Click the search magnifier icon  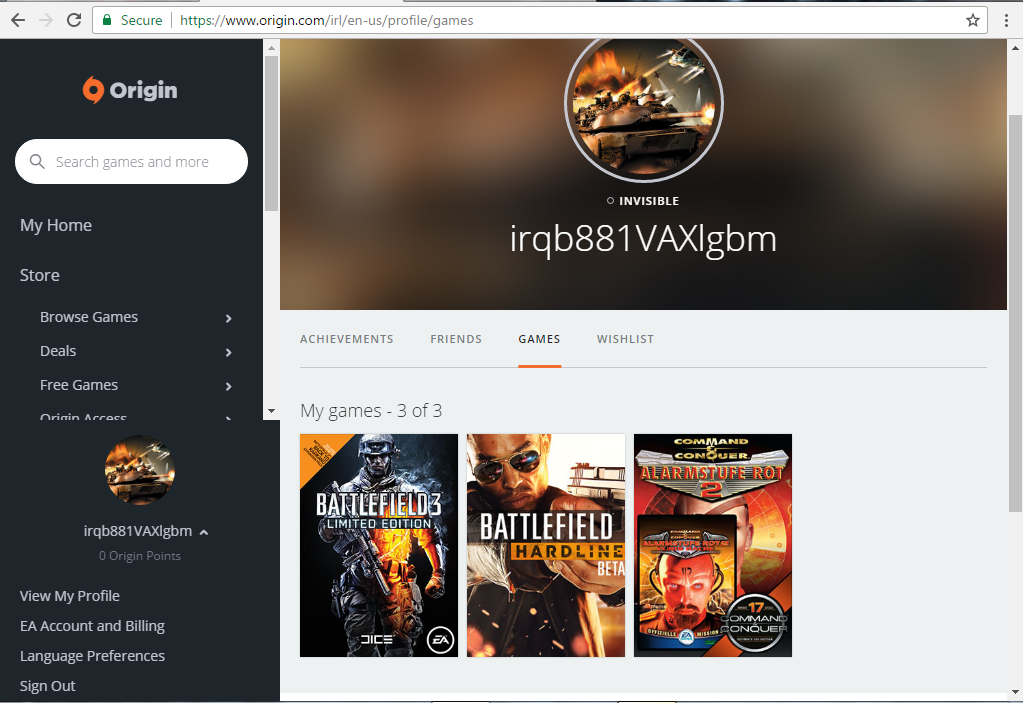pyautogui.click(x=37, y=161)
